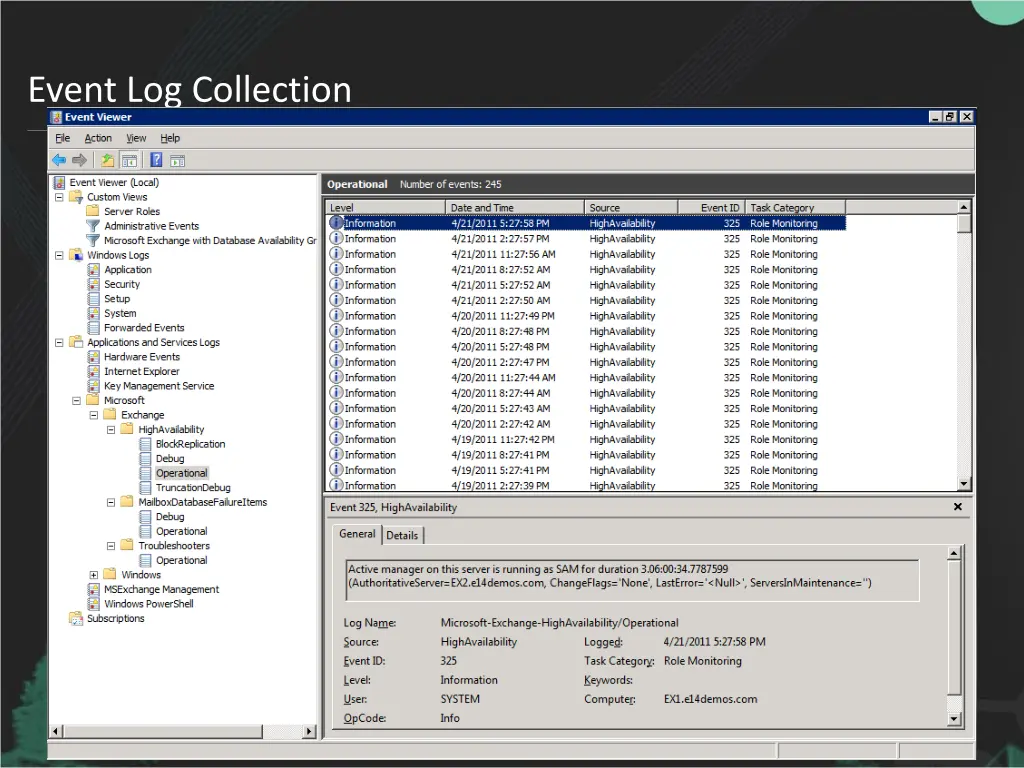Collapse the HighAvailability folder node
This screenshot has width=1024, height=768.
[111, 429]
